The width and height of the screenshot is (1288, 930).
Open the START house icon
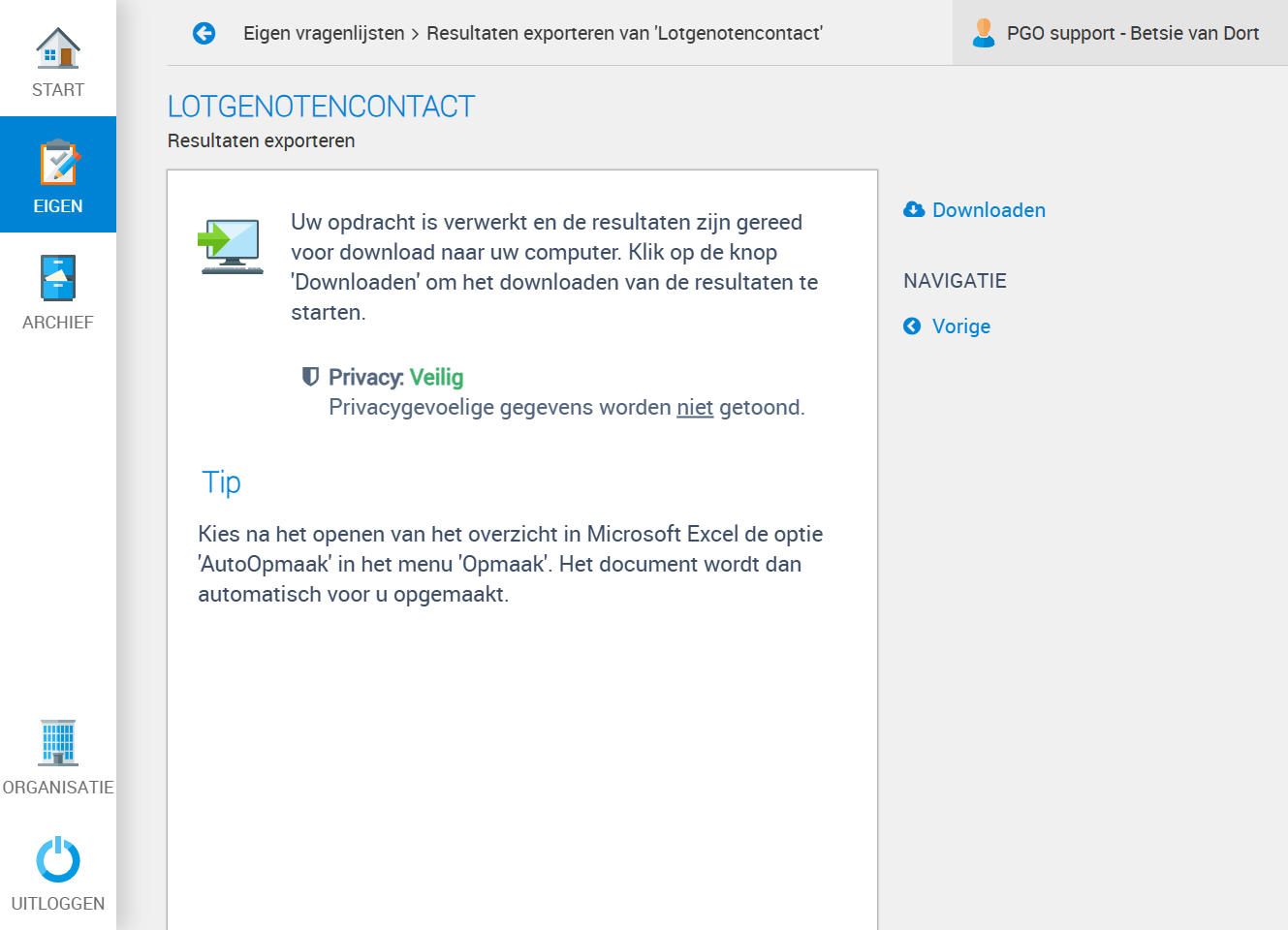tap(58, 47)
